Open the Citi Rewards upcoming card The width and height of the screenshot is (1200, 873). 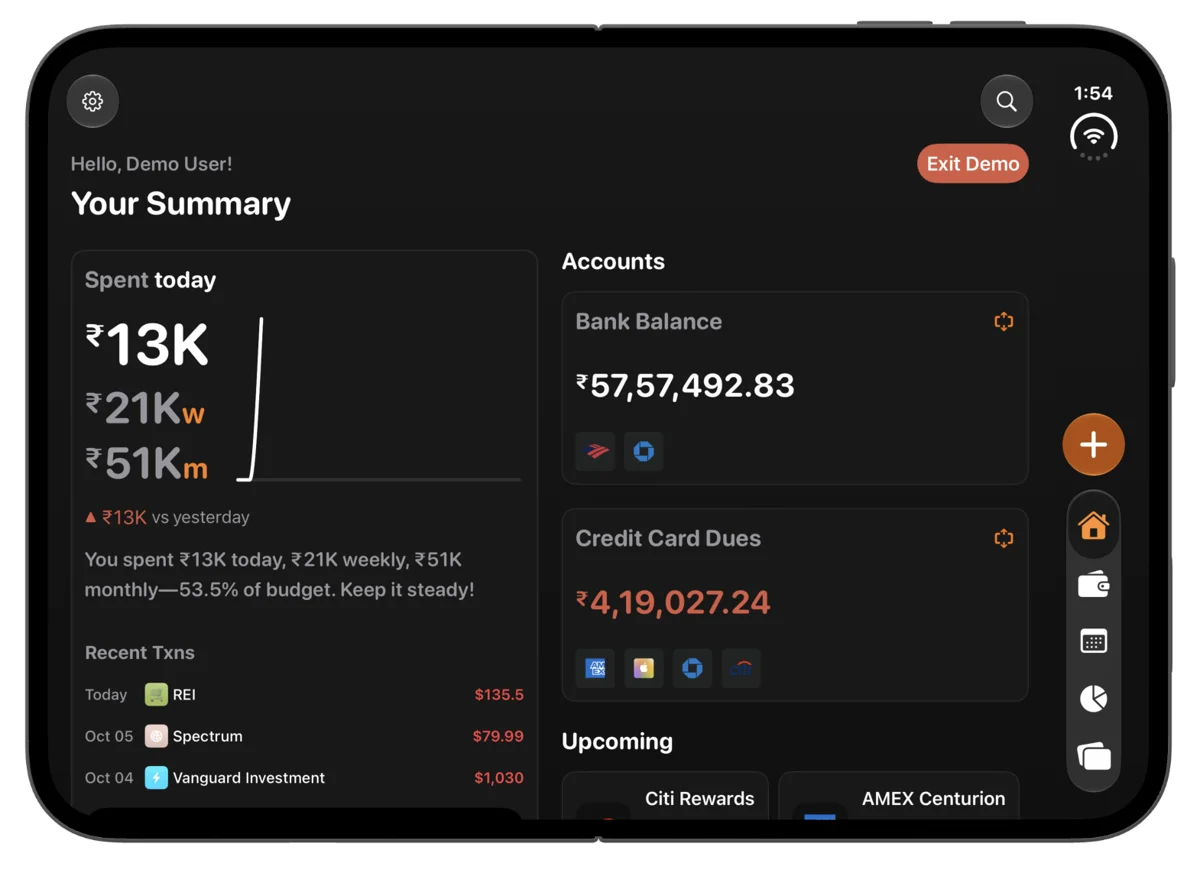[665, 796]
